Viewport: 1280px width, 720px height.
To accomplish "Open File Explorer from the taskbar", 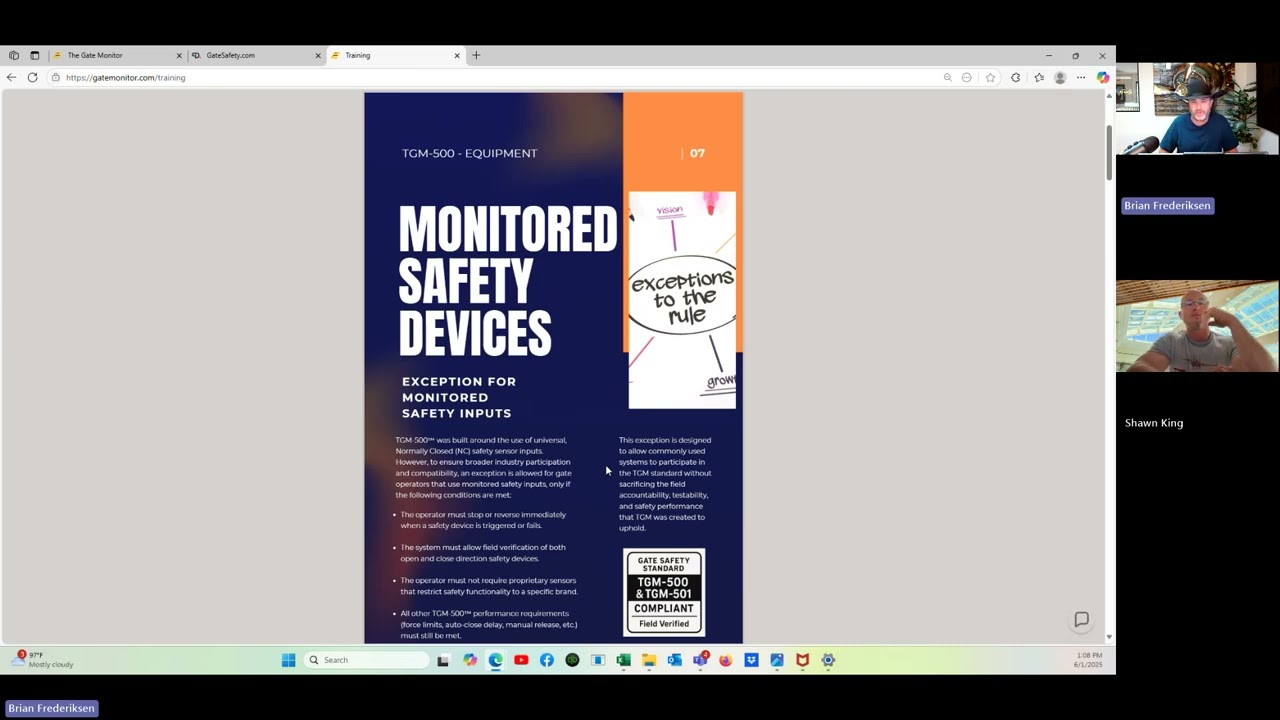I will [649, 660].
